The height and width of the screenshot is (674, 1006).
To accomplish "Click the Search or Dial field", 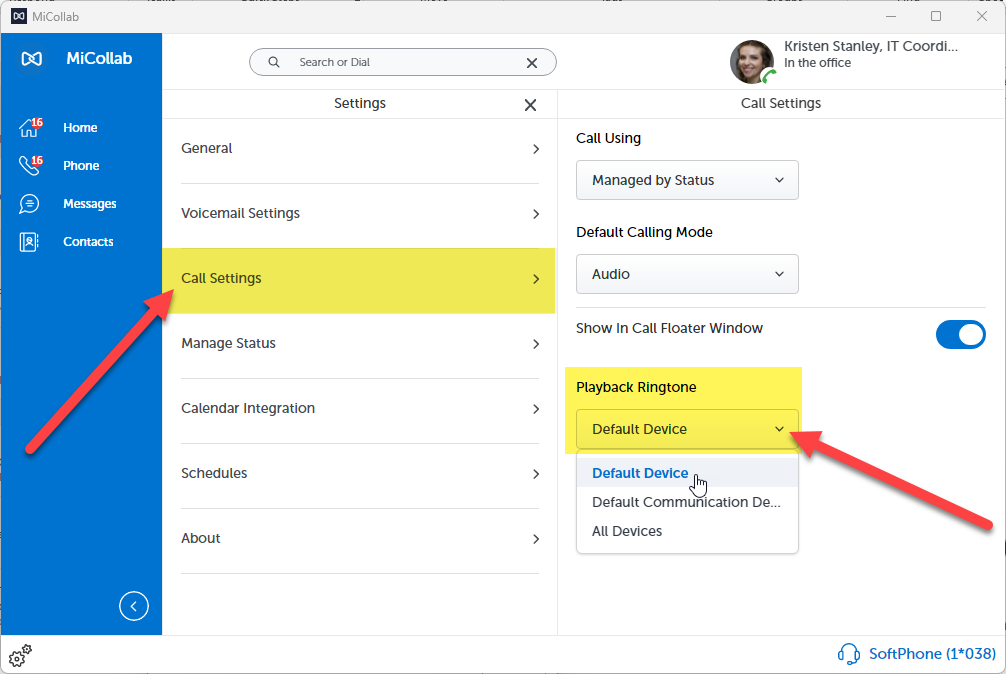I will pos(400,62).
